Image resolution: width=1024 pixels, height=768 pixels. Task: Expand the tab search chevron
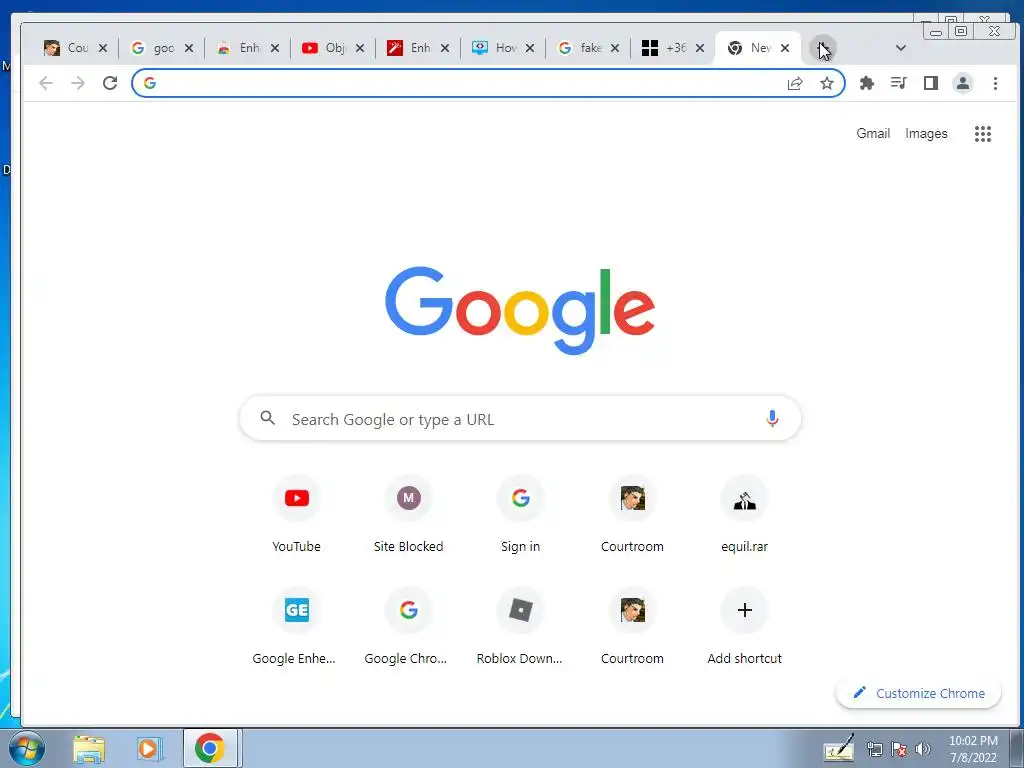click(901, 48)
